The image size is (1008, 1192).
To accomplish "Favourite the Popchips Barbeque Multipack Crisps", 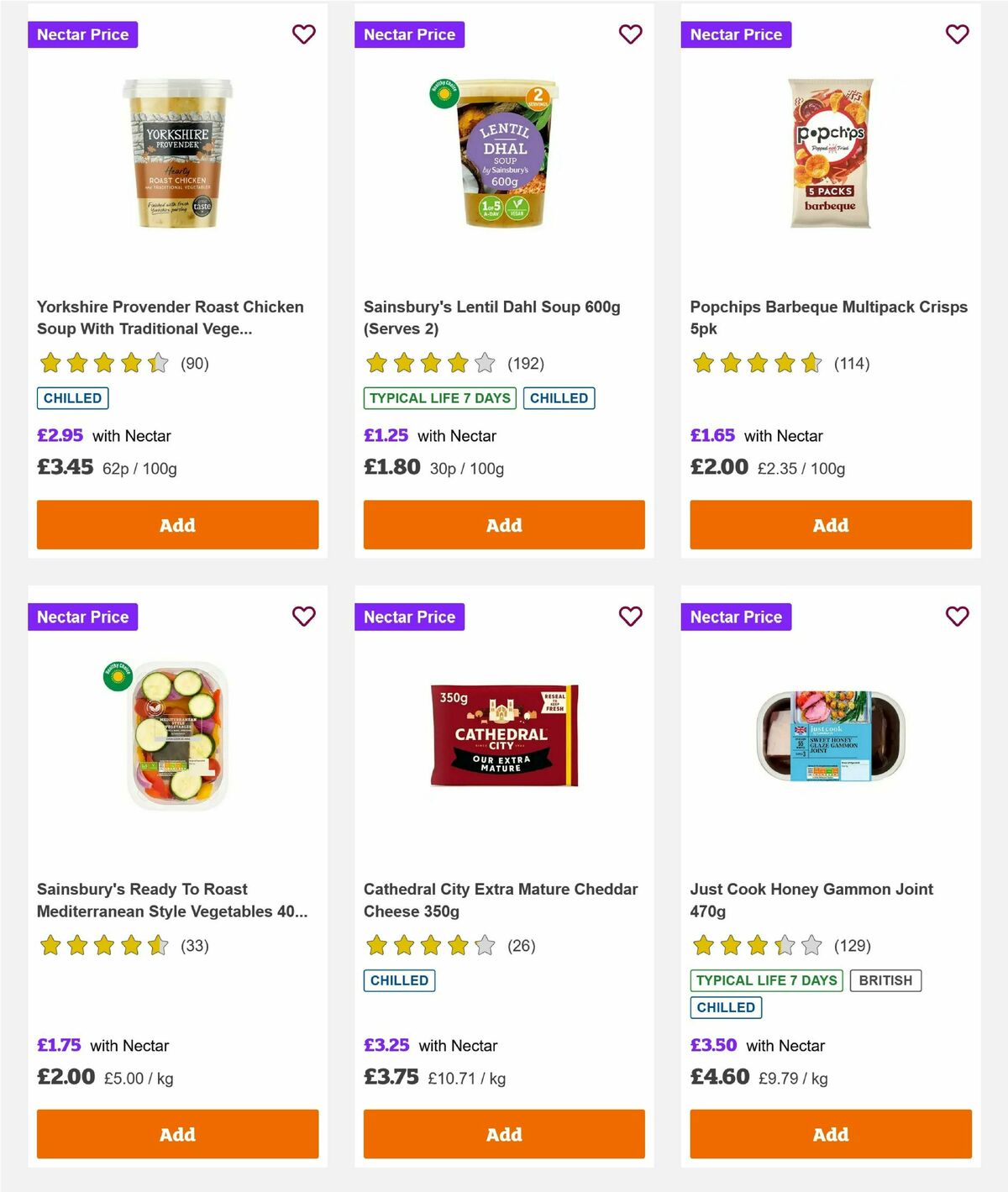I will (957, 34).
